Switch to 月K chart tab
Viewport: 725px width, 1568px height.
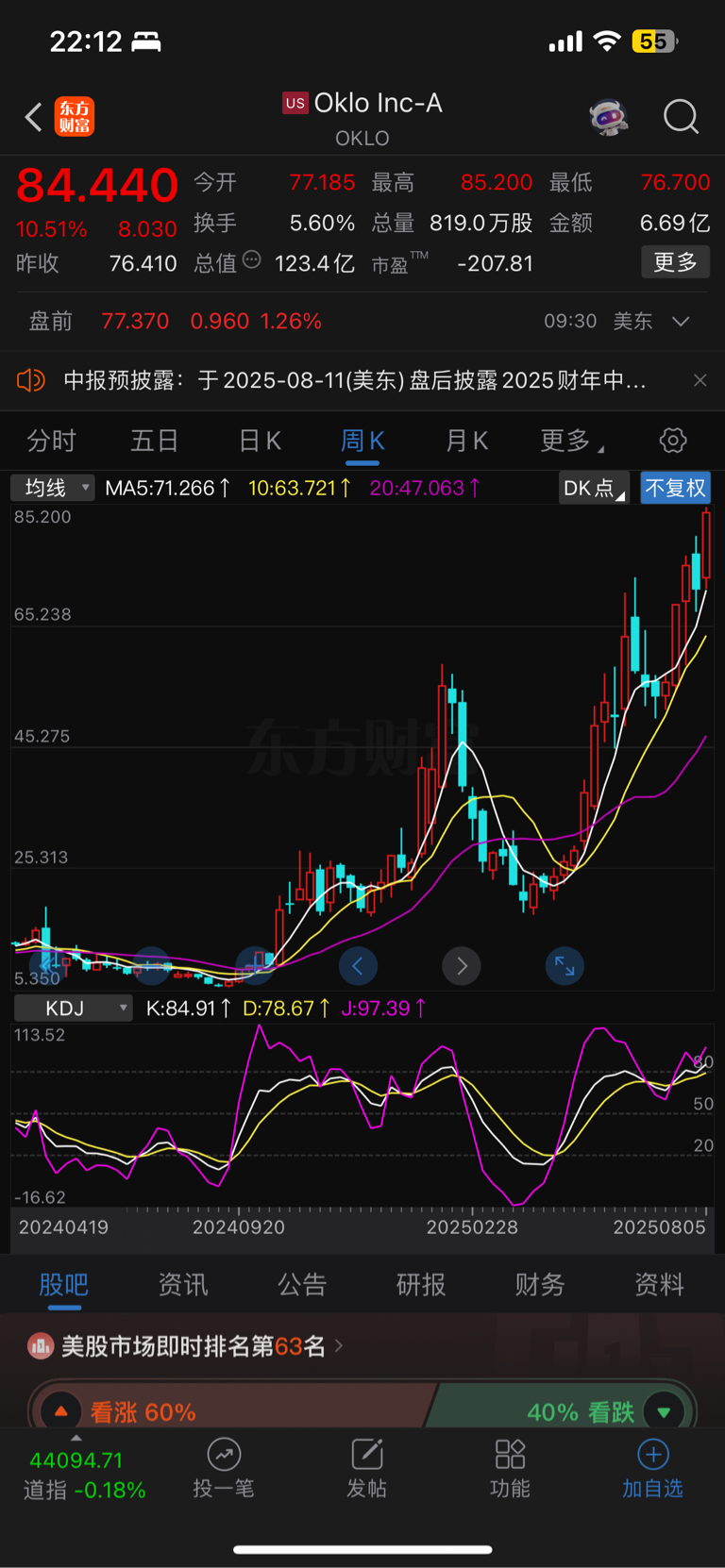click(466, 441)
